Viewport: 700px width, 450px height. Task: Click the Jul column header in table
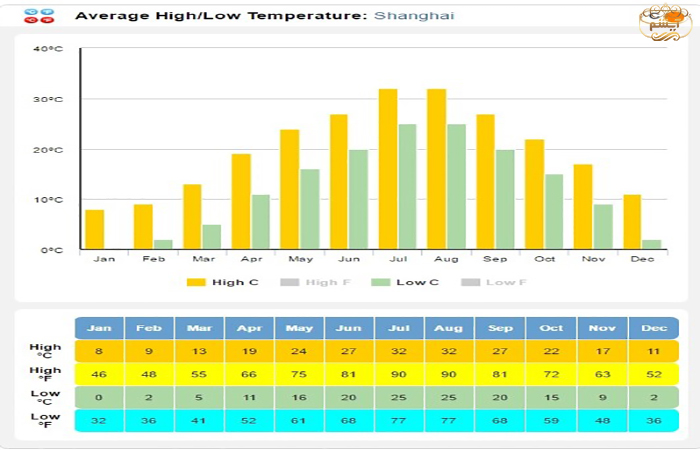(x=399, y=328)
